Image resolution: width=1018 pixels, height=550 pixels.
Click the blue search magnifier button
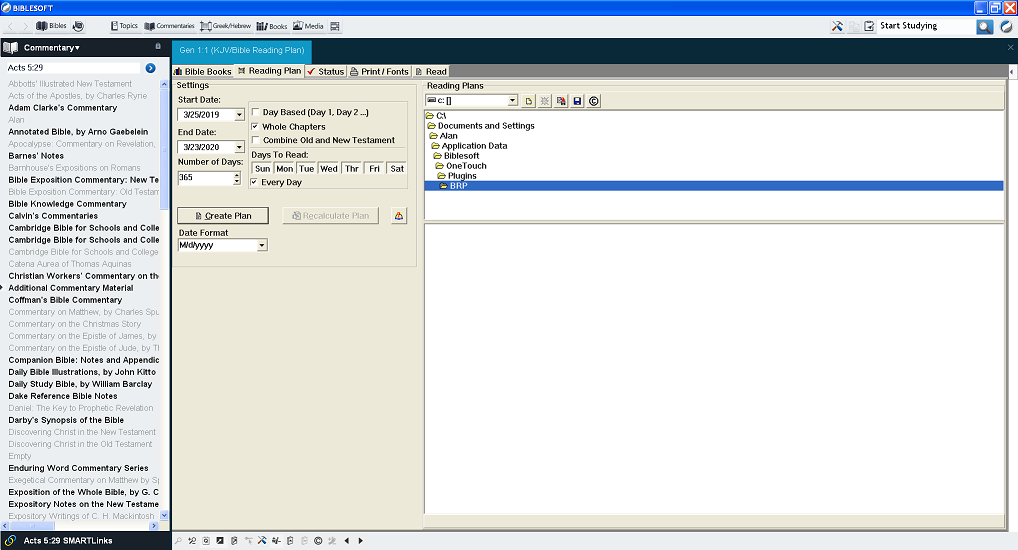pyautogui.click(x=985, y=27)
